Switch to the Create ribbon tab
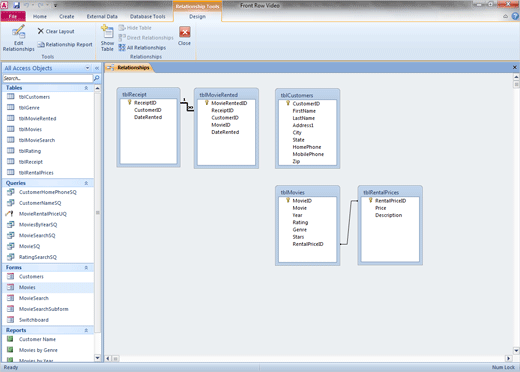The width and height of the screenshot is (520, 372). click(67, 16)
